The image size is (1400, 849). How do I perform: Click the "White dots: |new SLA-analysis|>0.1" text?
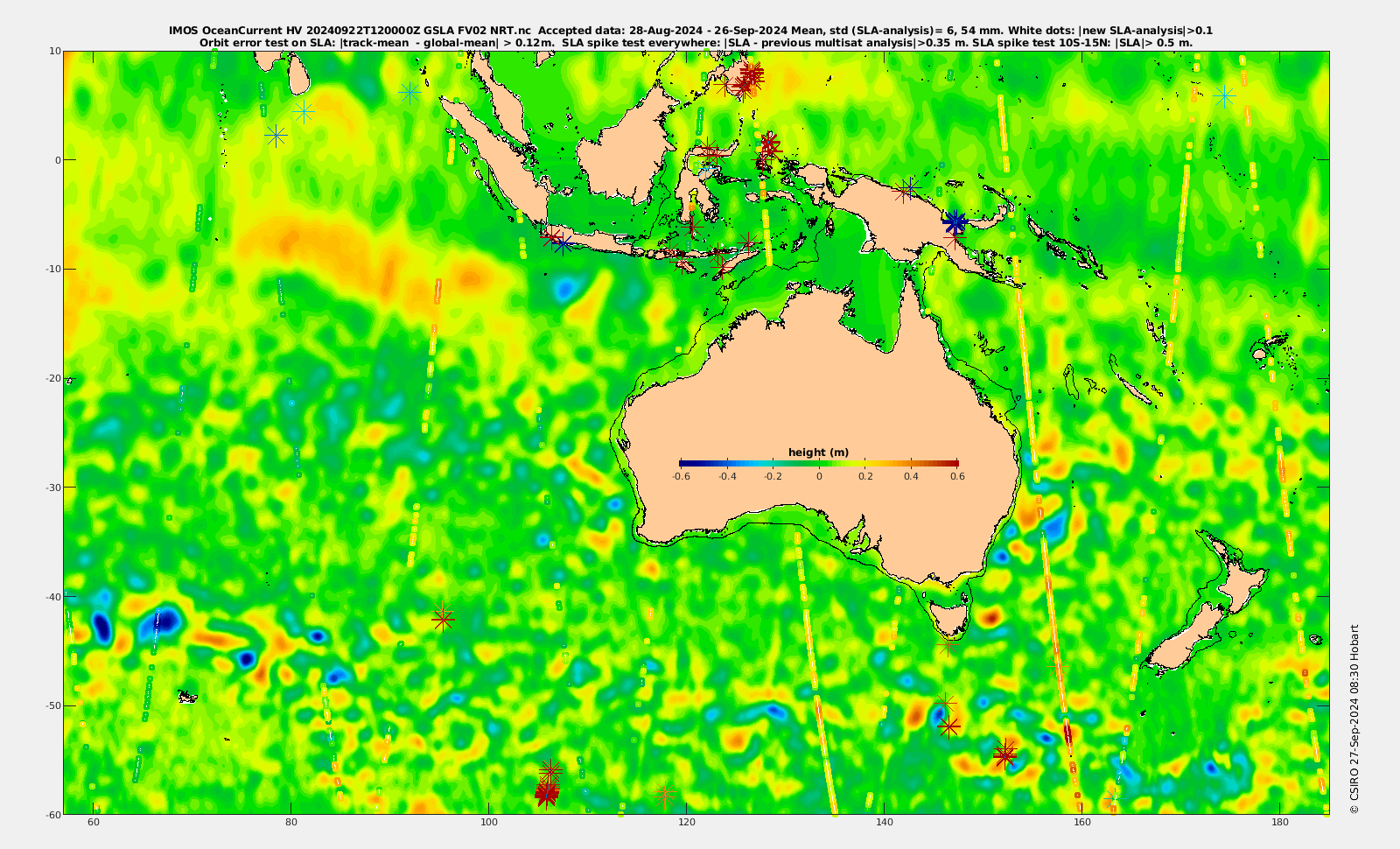tap(1110, 31)
